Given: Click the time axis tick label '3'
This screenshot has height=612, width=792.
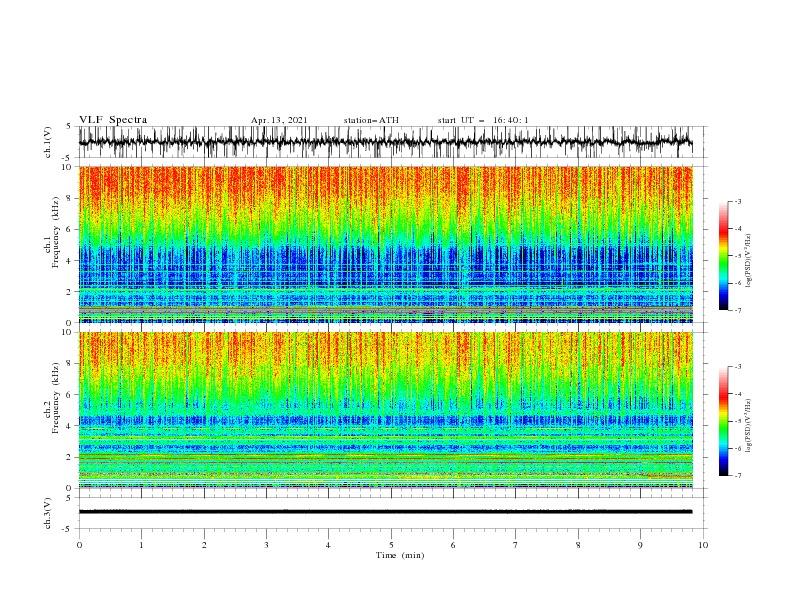Looking at the screenshot, I should (266, 545).
